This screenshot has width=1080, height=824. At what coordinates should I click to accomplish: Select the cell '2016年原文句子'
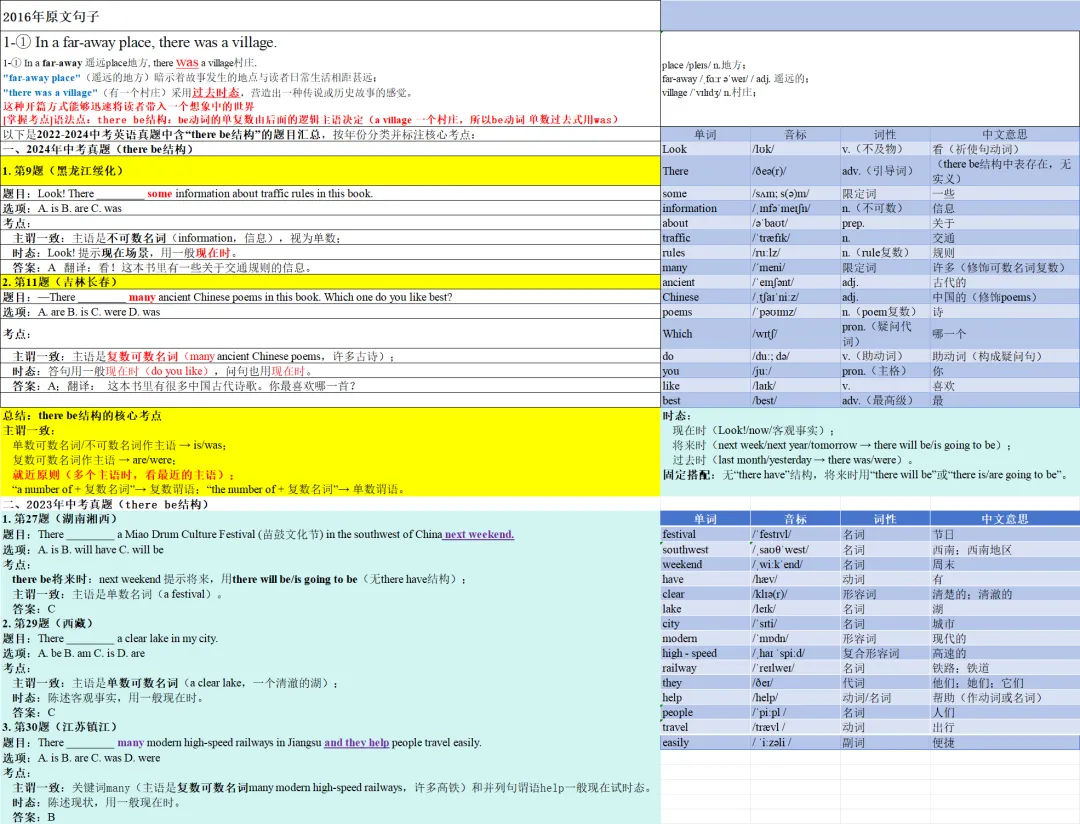(x=330, y=15)
